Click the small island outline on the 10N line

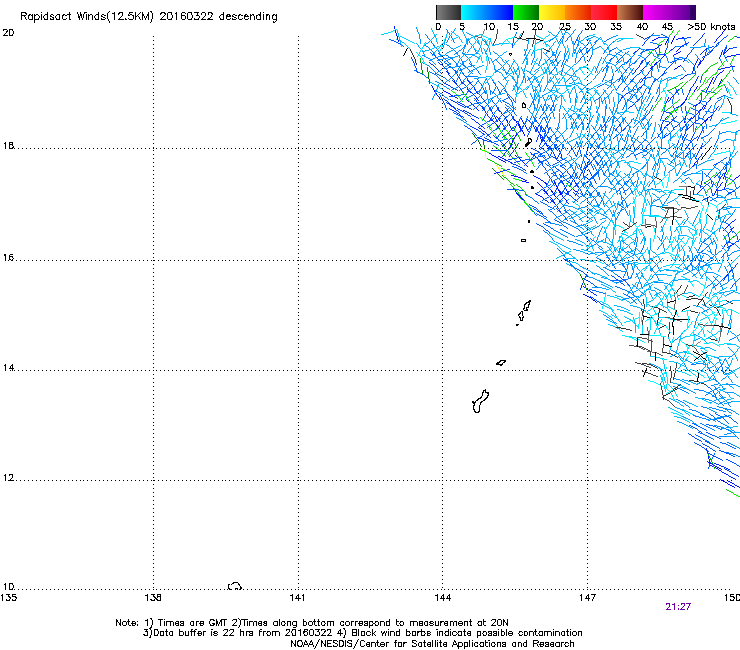(235, 586)
